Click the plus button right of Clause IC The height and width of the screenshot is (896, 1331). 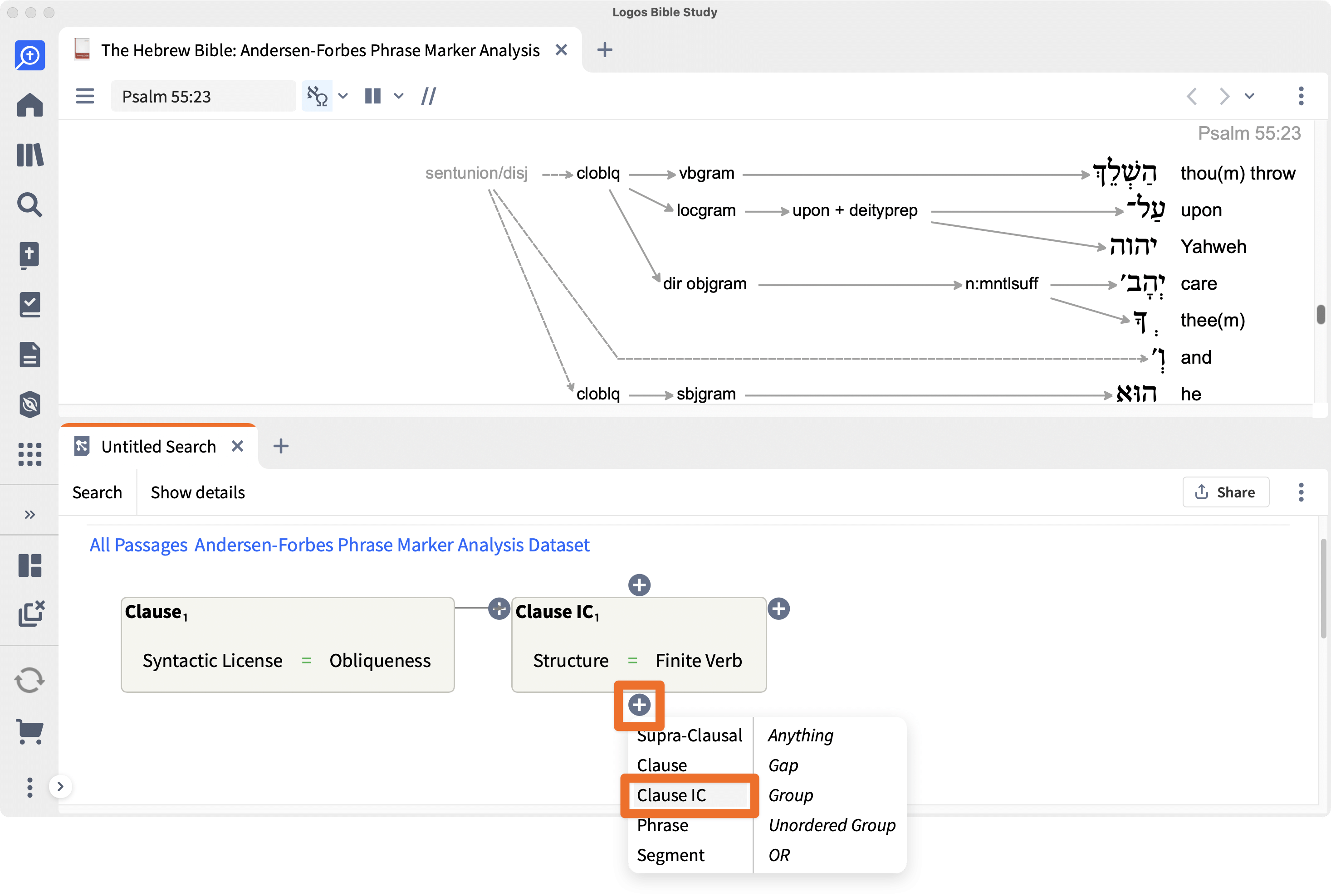click(779, 609)
